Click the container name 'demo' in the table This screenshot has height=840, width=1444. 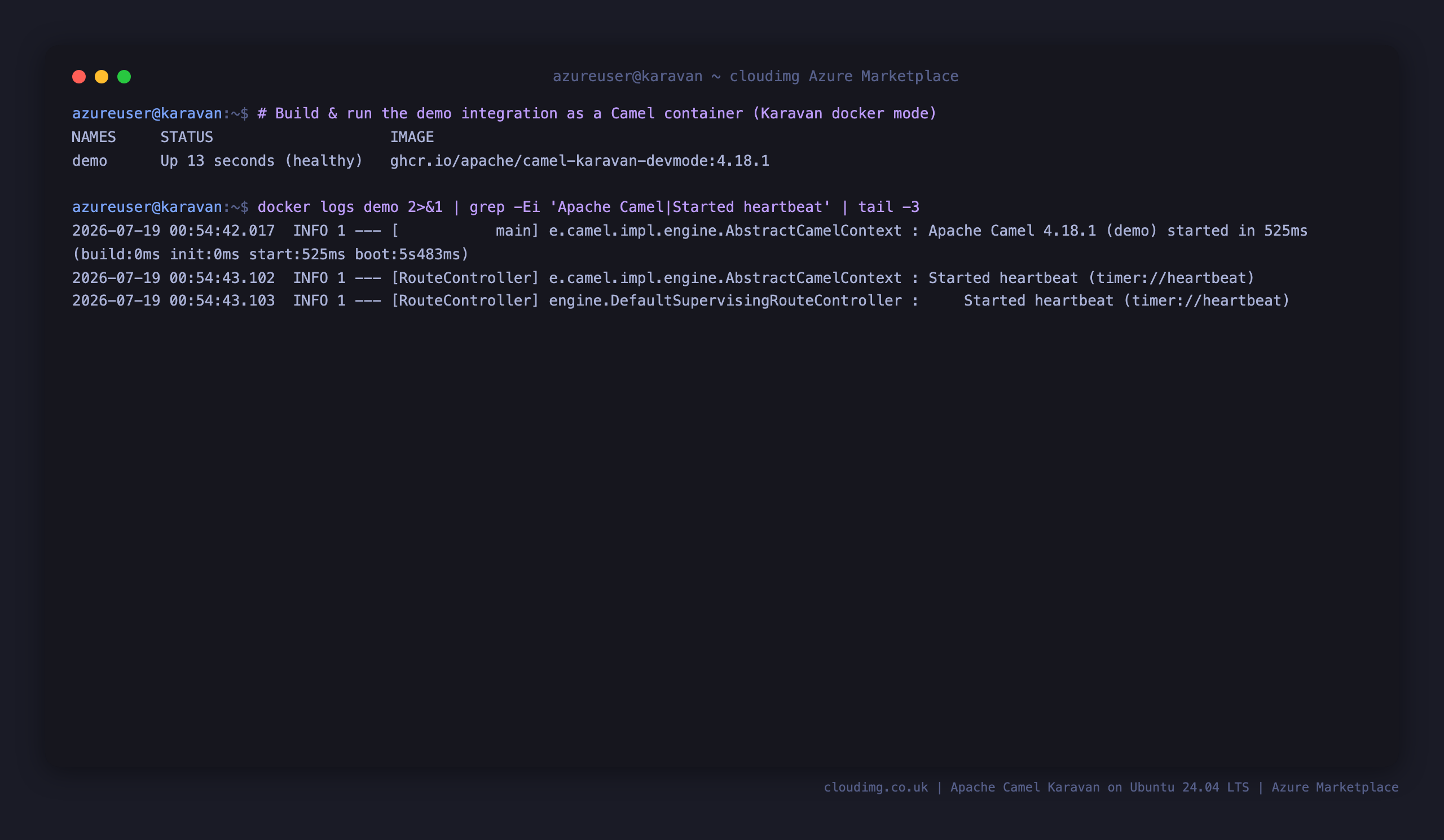click(89, 161)
